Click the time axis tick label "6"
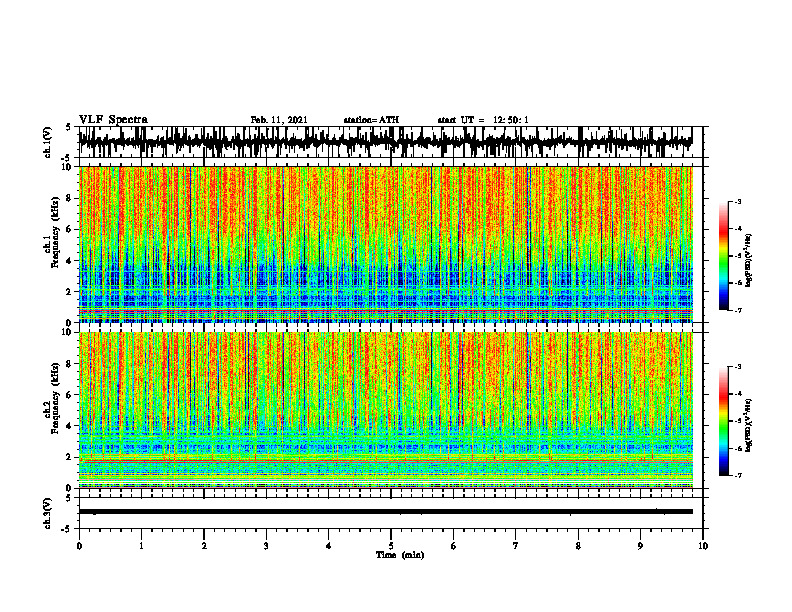Viewport: 792px width, 612px height. pyautogui.click(x=454, y=546)
